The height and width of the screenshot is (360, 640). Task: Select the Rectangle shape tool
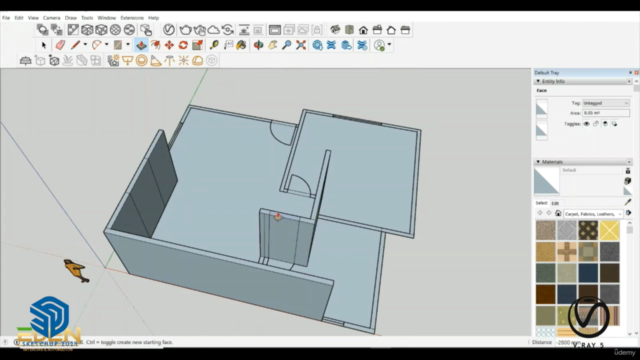[x=118, y=45]
